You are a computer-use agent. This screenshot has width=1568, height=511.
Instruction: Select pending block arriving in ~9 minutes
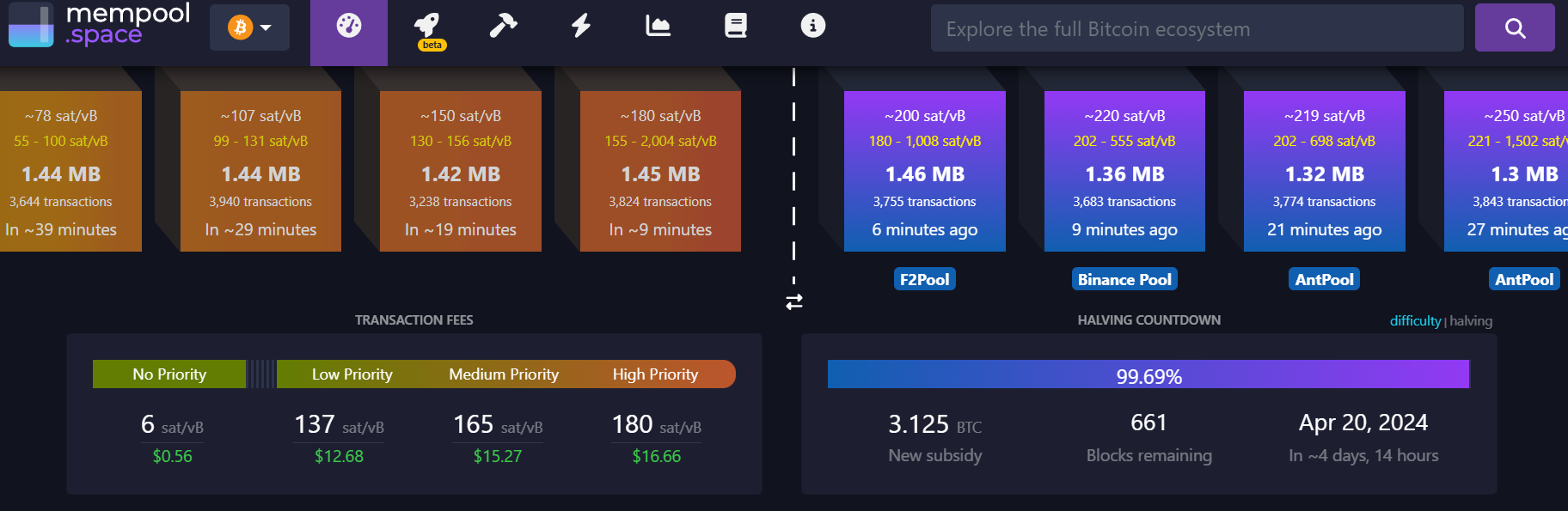[660, 172]
